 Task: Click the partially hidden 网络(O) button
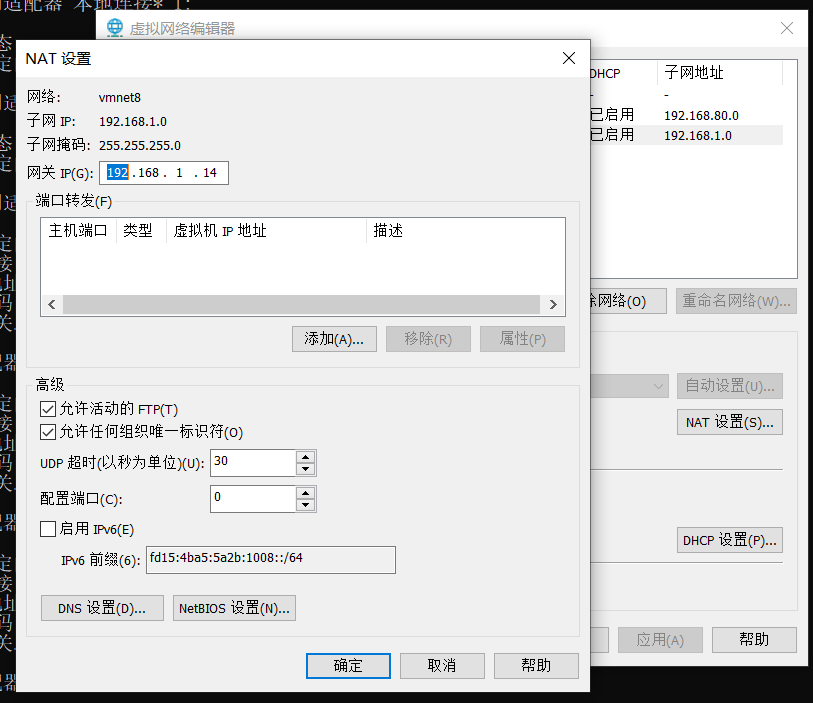click(628, 301)
